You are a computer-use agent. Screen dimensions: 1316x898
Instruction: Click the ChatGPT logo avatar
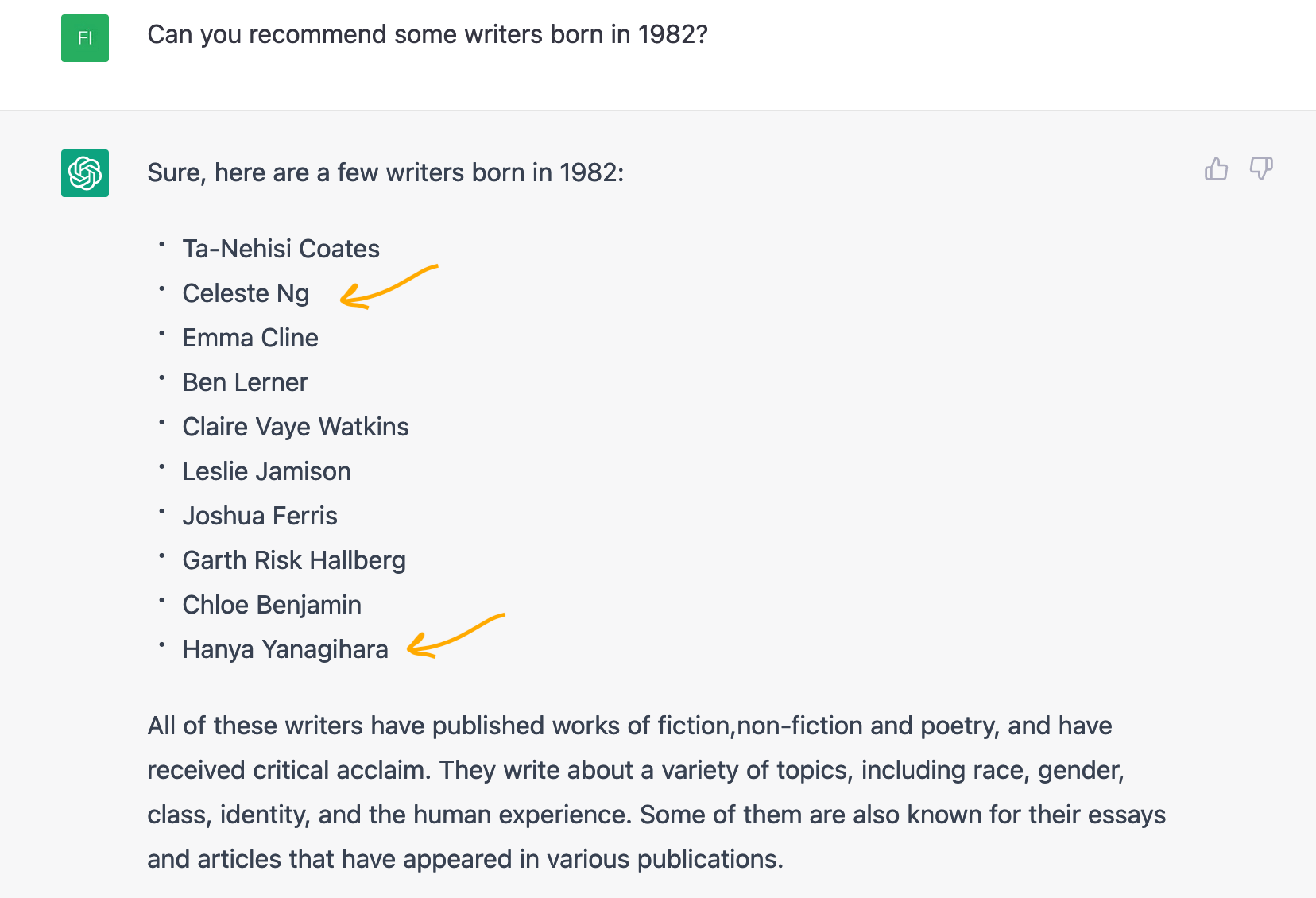85,173
